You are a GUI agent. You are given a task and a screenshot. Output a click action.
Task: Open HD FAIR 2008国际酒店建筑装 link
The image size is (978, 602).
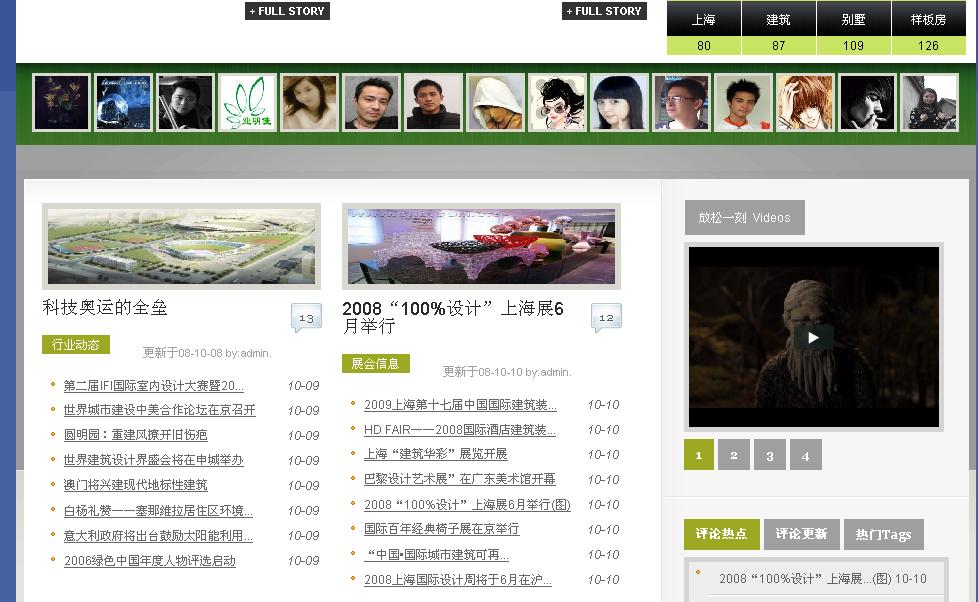click(460, 430)
